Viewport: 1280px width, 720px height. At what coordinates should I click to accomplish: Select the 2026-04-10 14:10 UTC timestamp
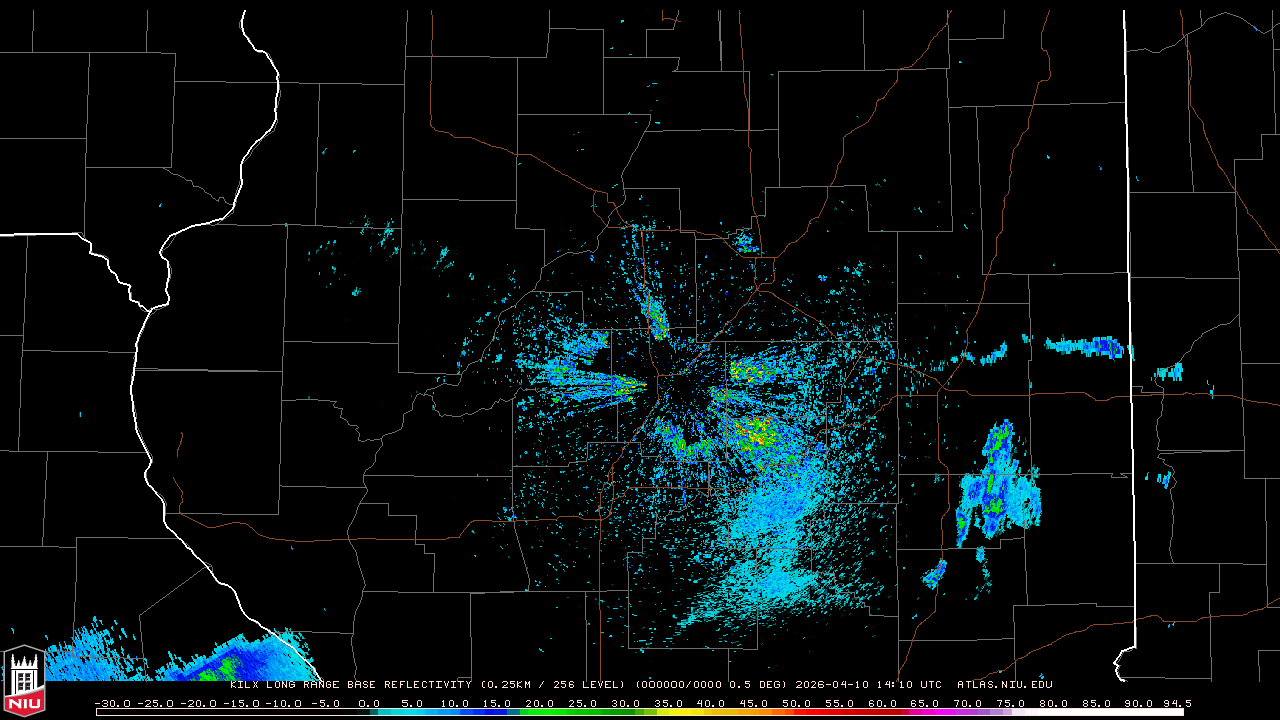(868, 685)
